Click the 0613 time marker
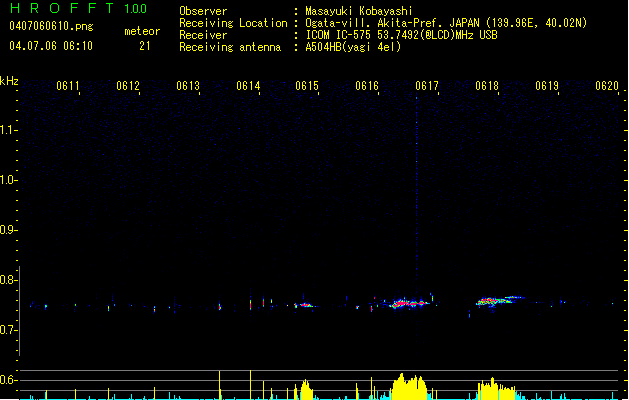Image resolution: width=629 pixels, height=400 pixels. click(x=188, y=86)
